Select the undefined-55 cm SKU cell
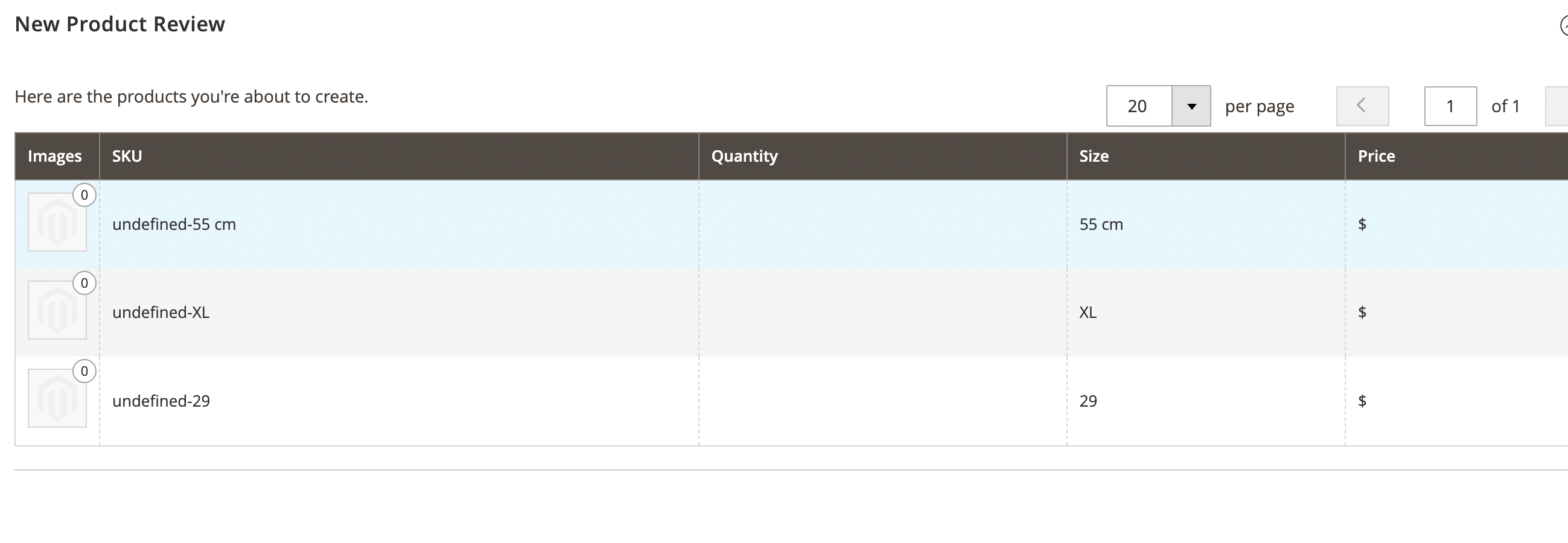This screenshot has width=1568, height=543. pyautogui.click(x=174, y=224)
